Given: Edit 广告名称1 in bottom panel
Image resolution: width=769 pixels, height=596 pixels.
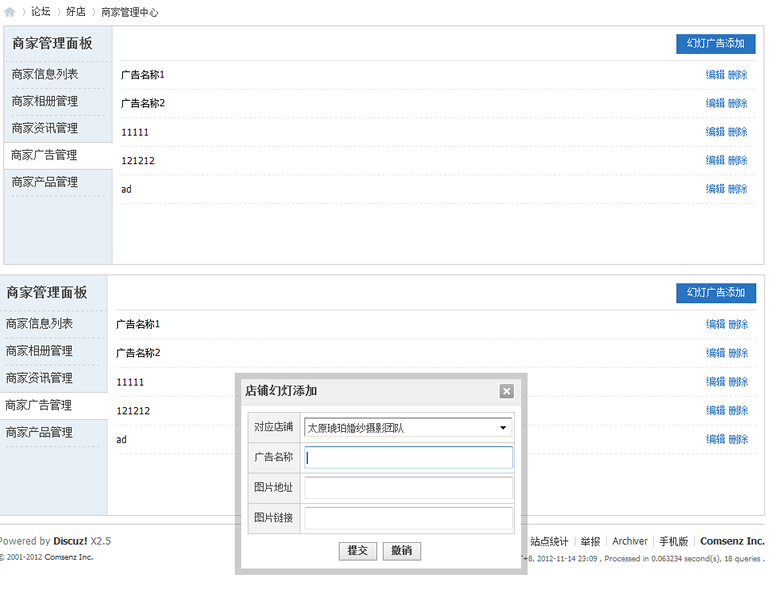Looking at the screenshot, I should click(716, 324).
